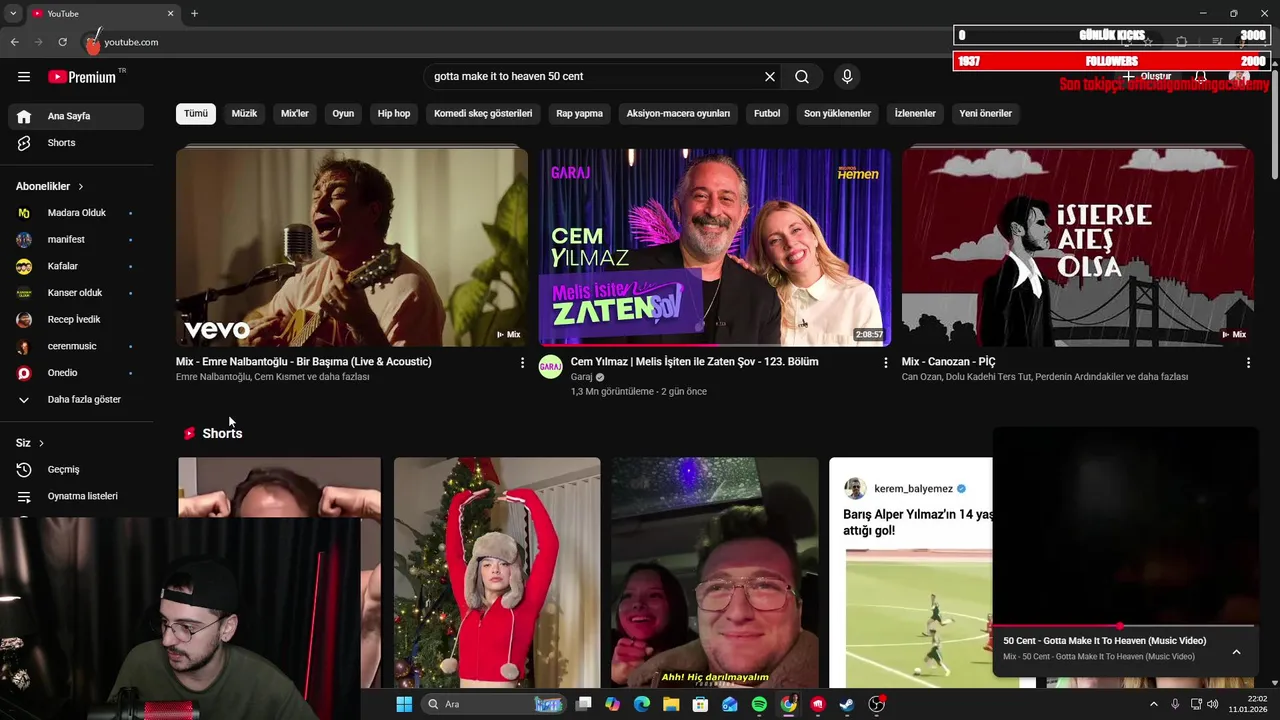Select the Mix'ler filter chip

[x=295, y=113]
